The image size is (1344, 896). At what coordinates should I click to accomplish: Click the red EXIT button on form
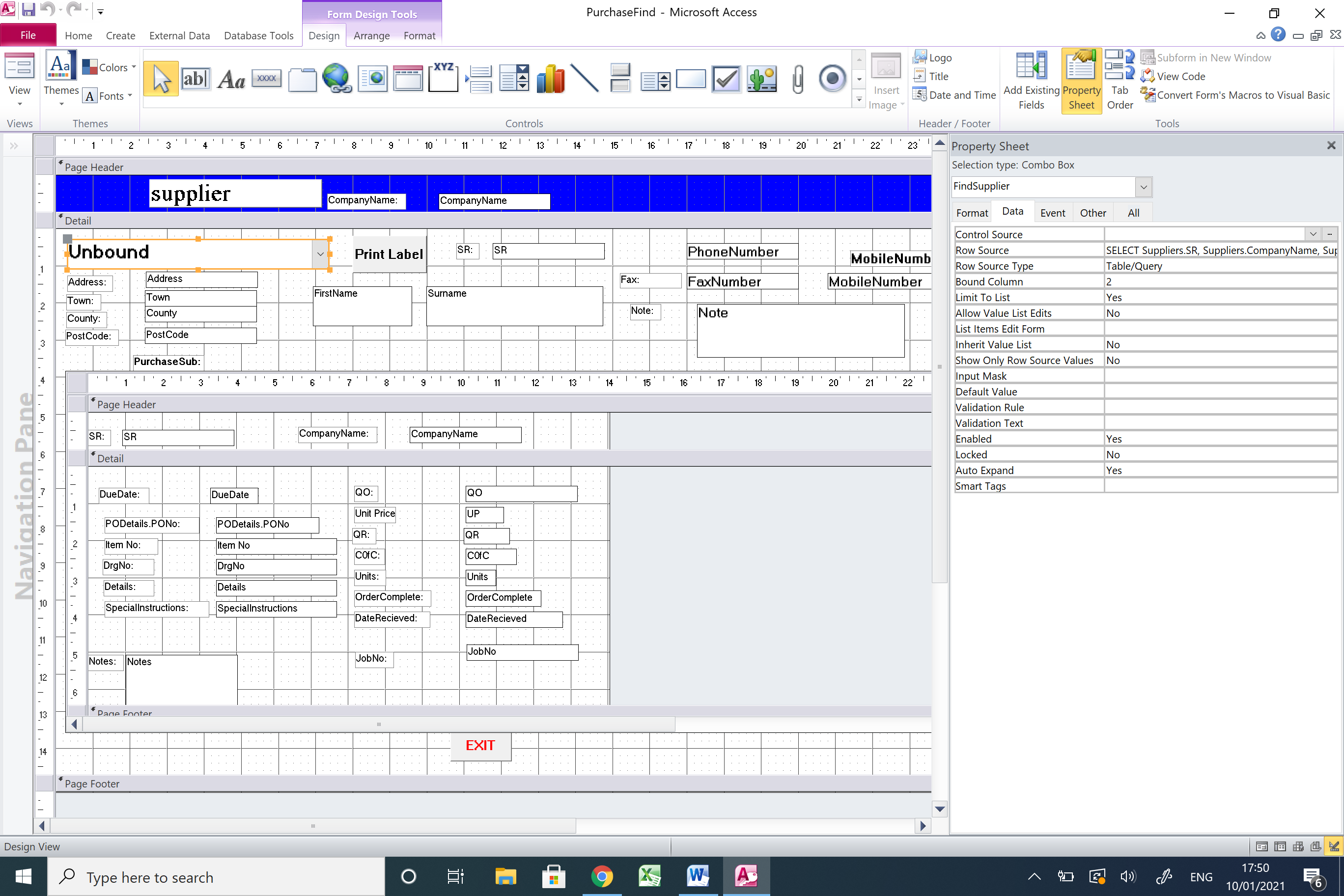(x=480, y=745)
